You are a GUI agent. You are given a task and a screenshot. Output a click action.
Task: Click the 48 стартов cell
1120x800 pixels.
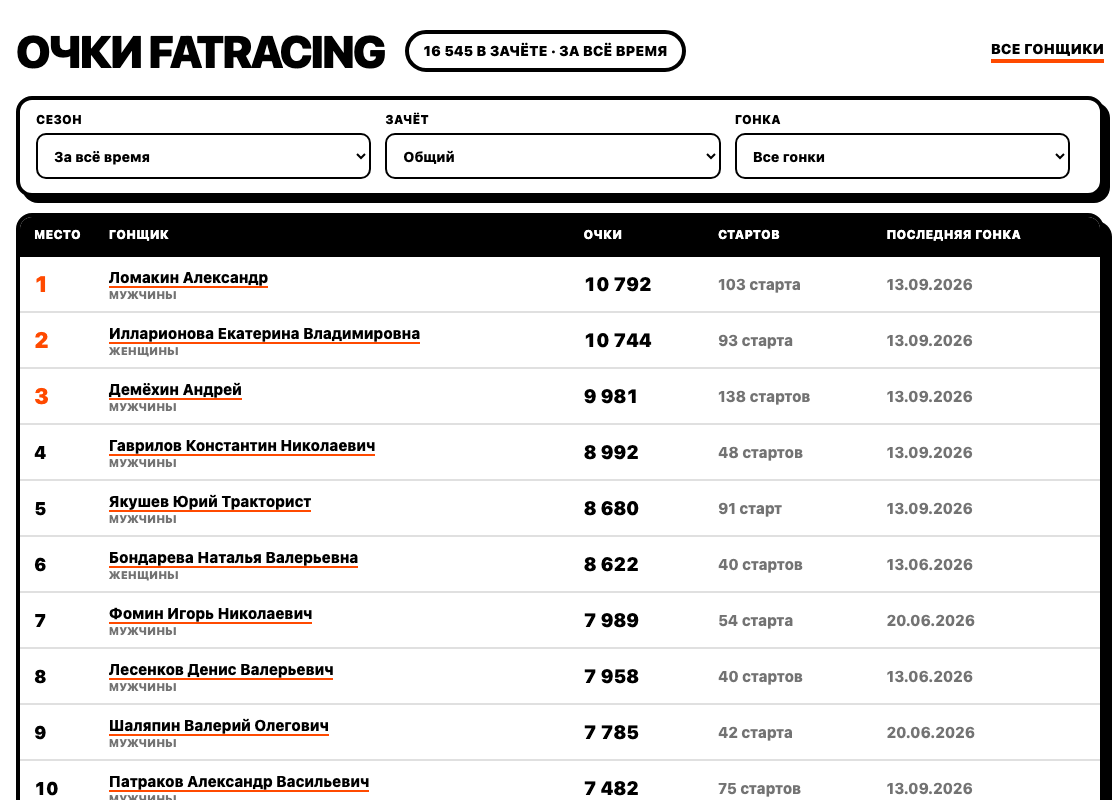tap(760, 452)
